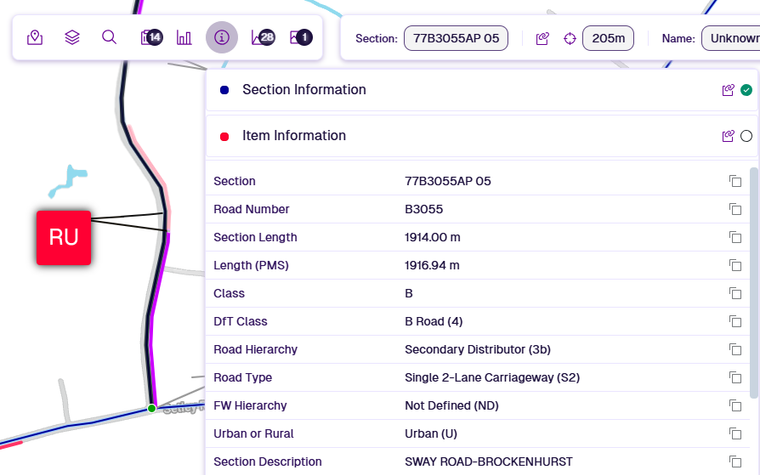
Task: Click the 1914.00 m value
Action: pyautogui.click(x=432, y=238)
